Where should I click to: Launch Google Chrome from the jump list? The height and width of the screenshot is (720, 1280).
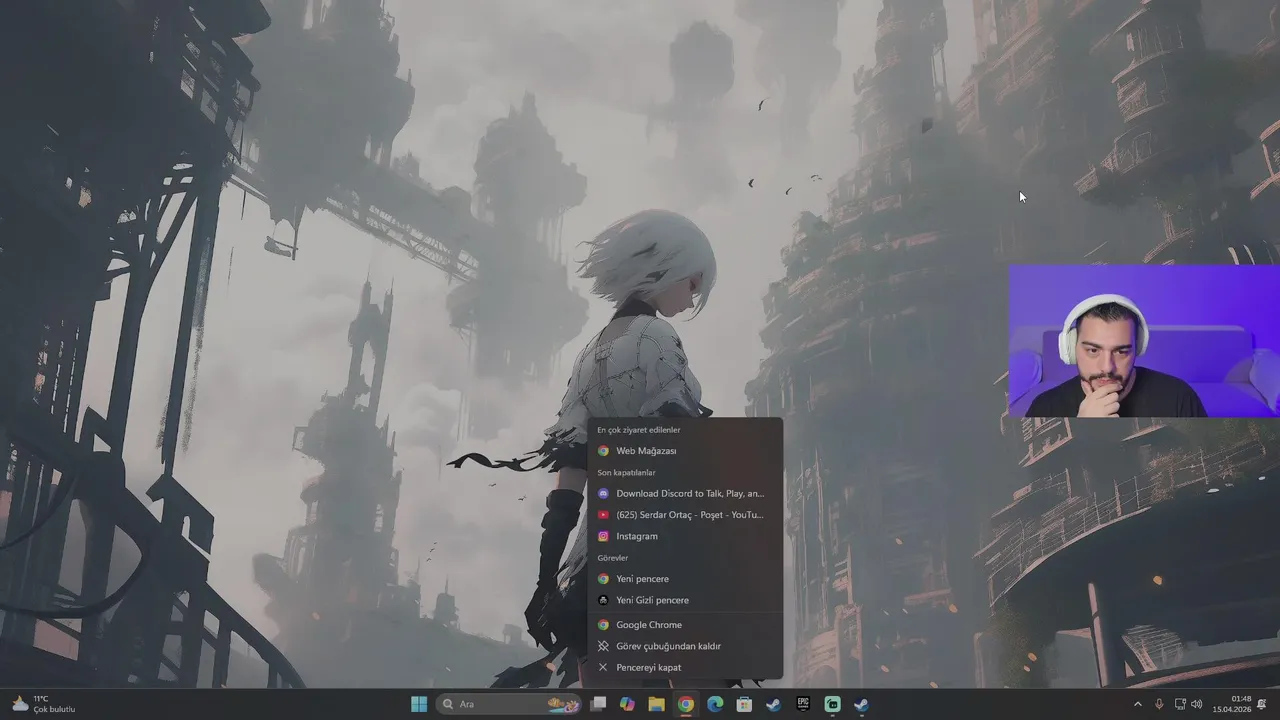(x=685, y=625)
